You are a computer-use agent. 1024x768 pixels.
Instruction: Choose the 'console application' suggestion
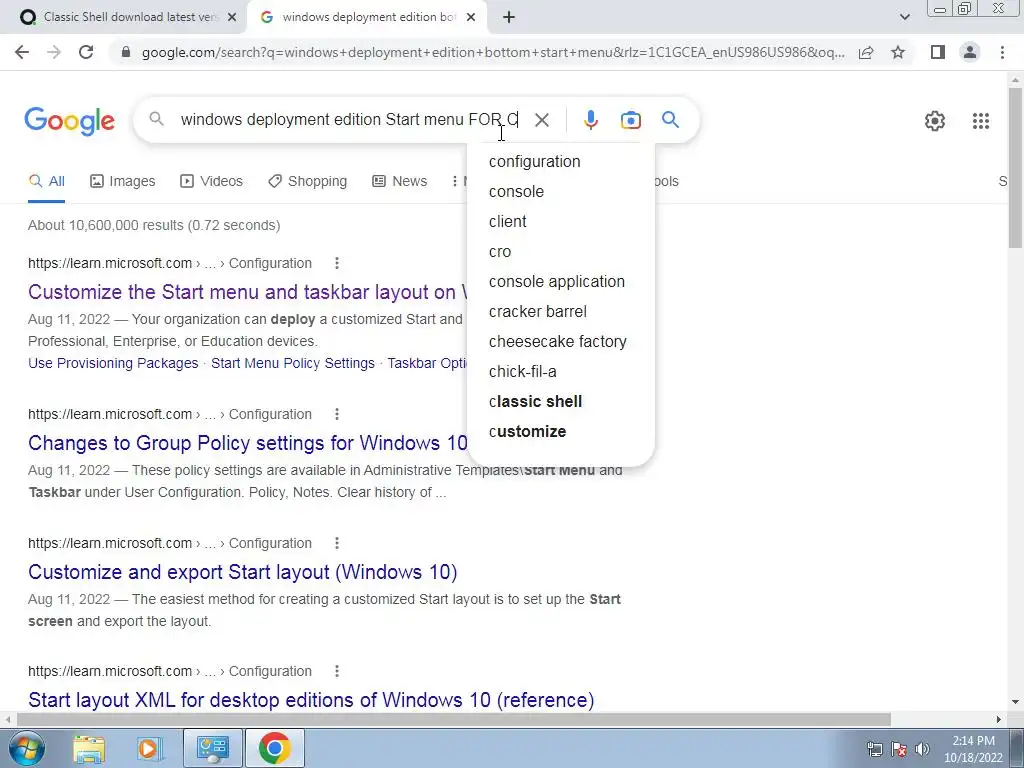[561, 281]
